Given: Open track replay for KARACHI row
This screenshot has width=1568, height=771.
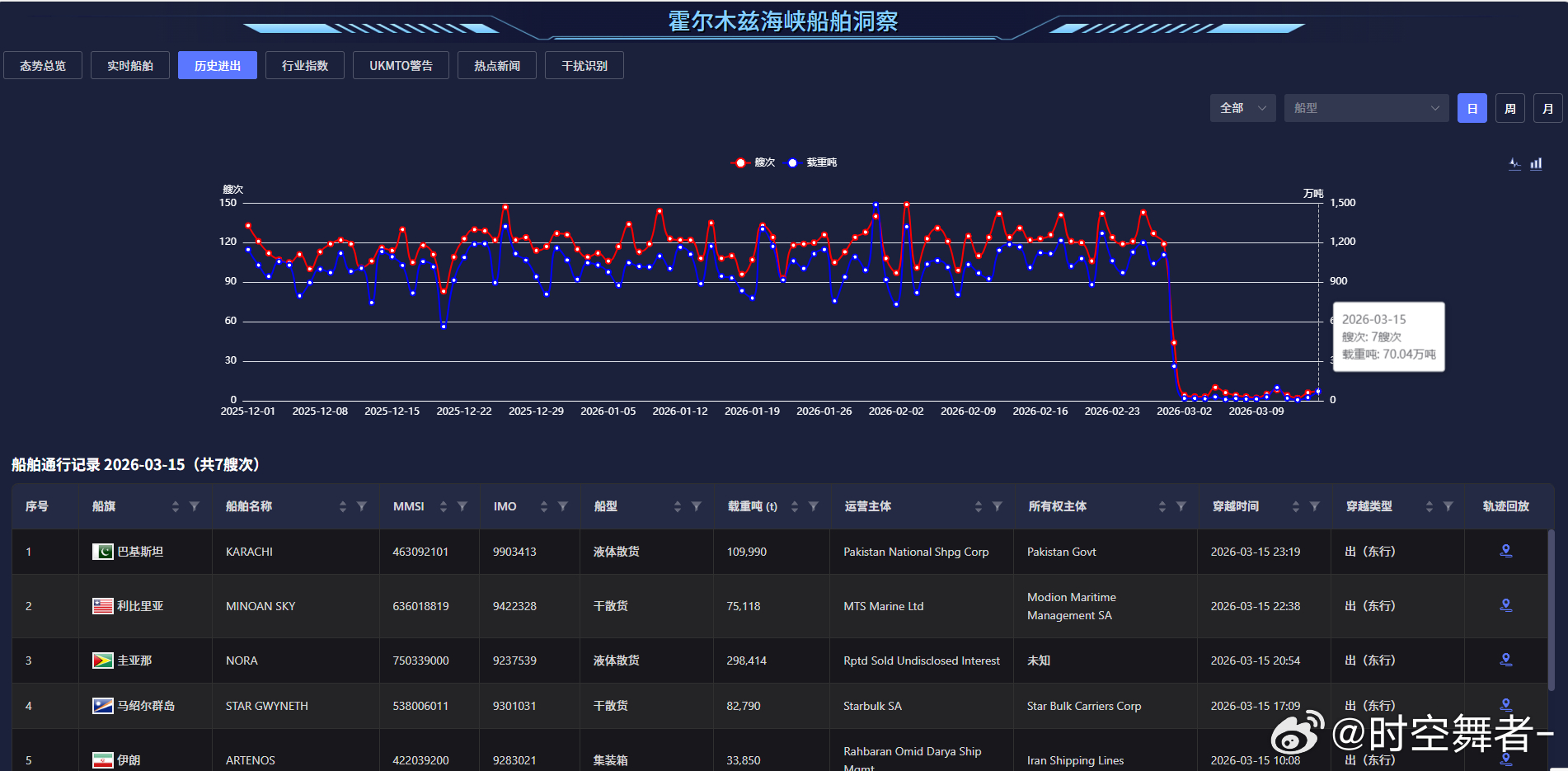Looking at the screenshot, I should (x=1505, y=551).
